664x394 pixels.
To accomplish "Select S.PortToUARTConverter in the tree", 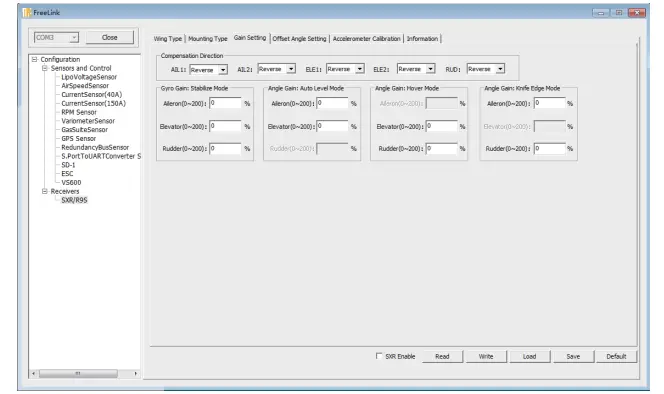I will click(x=100, y=156).
